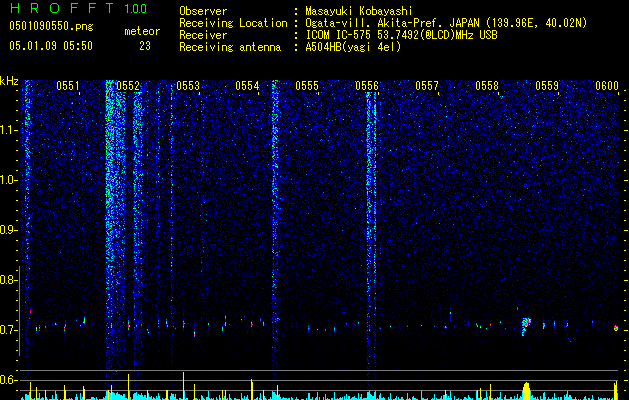
Task: Click the 0.8 kHz axis label
Action: (x=7, y=280)
